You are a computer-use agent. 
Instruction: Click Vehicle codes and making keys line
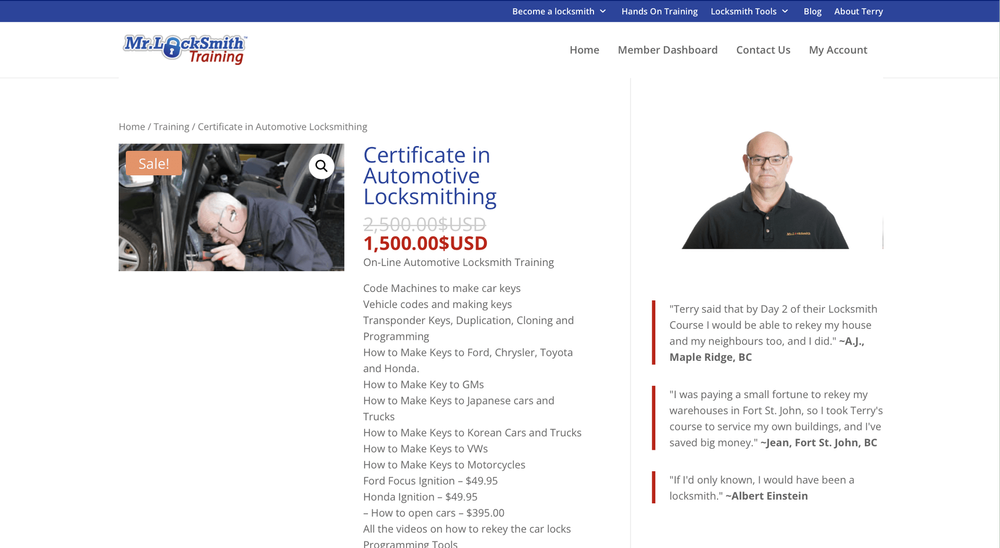pyautogui.click(x=438, y=304)
